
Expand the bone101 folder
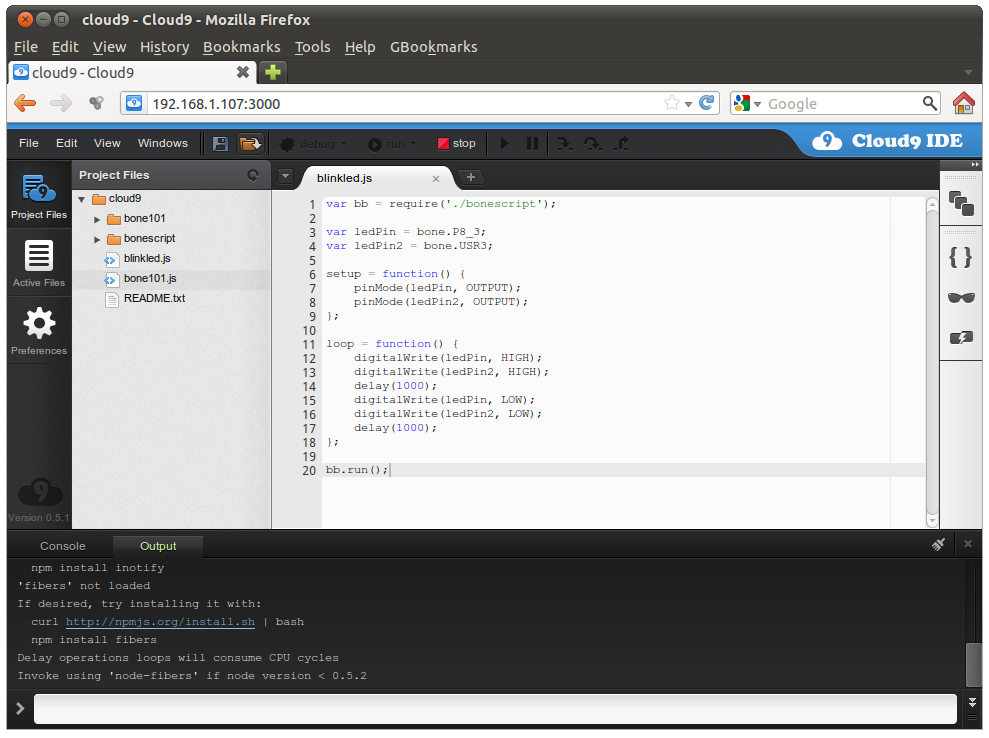click(97, 220)
